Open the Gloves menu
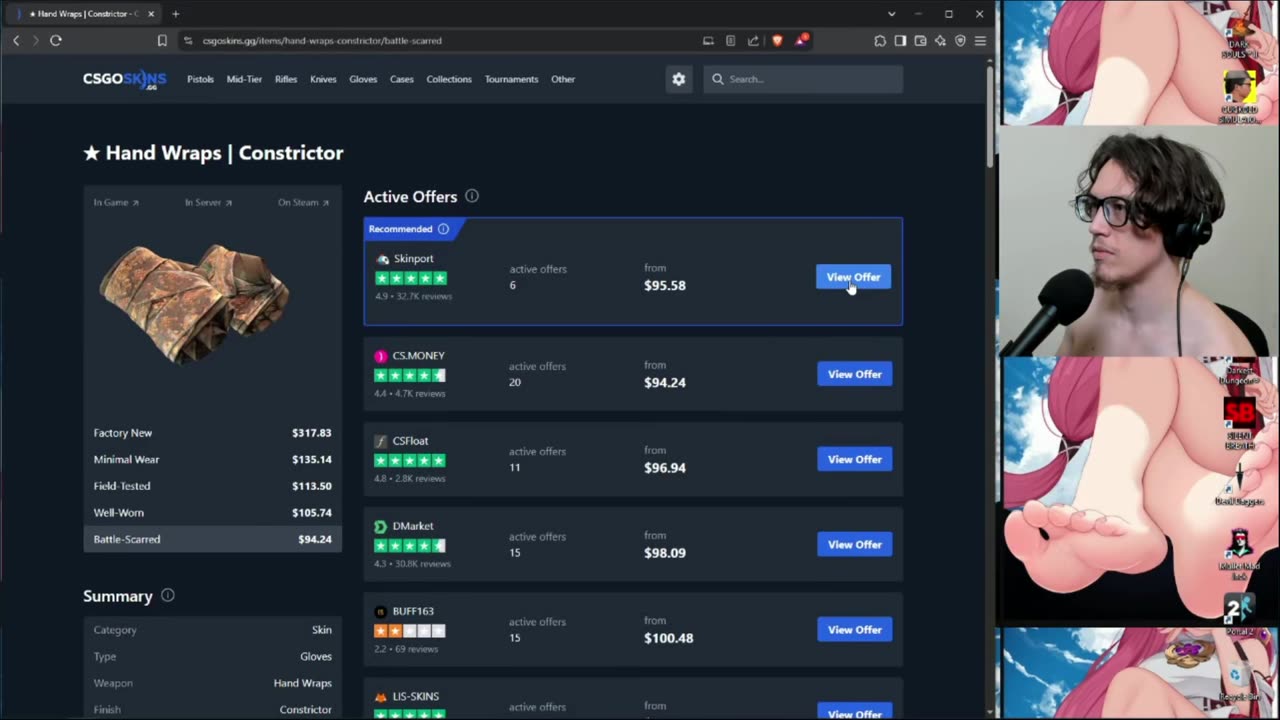Screen dimensions: 1280x720 pyautogui.click(x=363, y=79)
